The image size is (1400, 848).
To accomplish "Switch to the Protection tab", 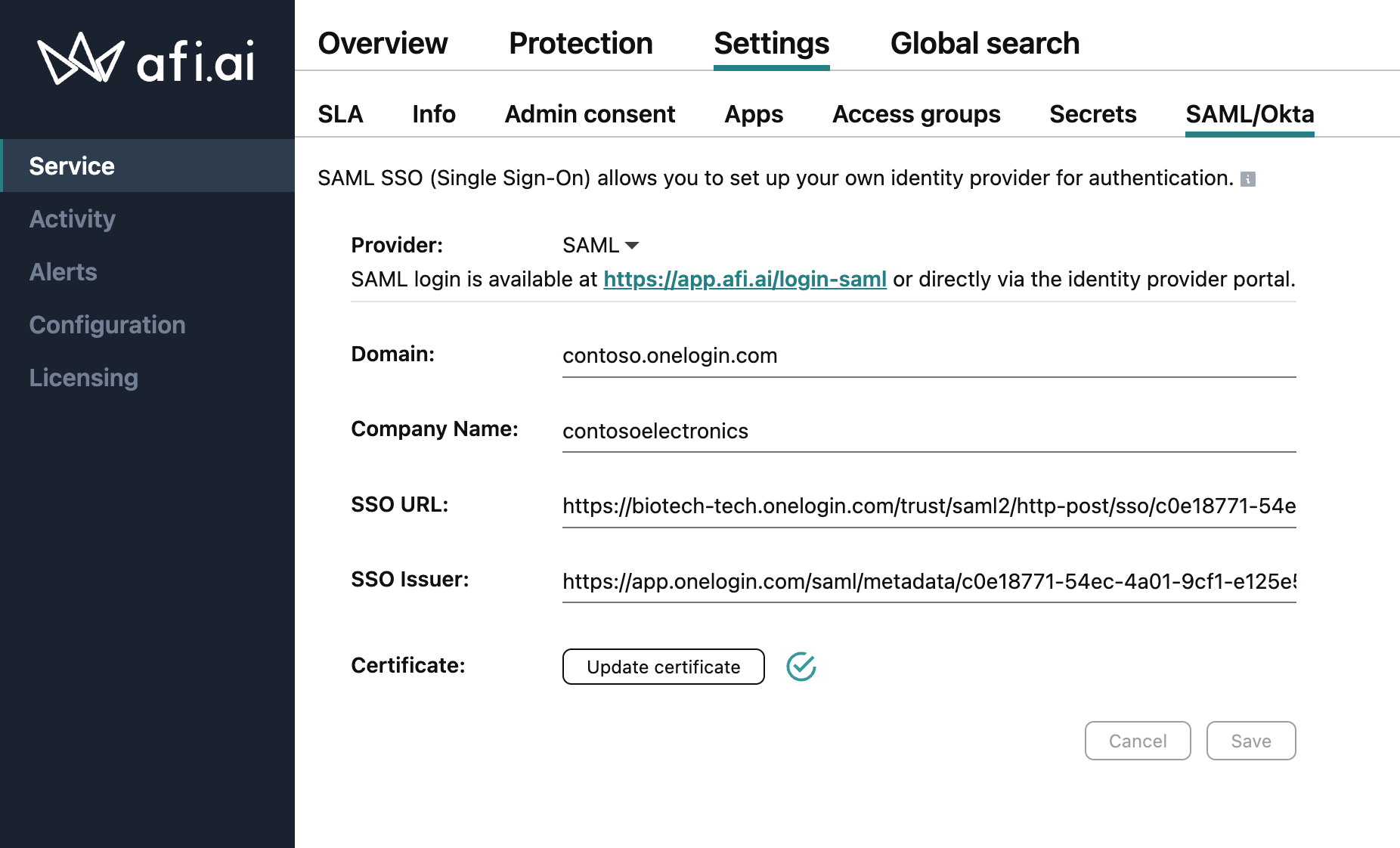I will (x=581, y=43).
